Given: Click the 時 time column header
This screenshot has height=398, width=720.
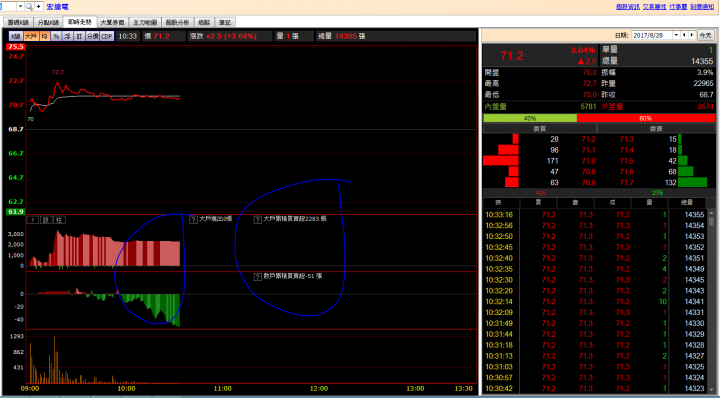Looking at the screenshot, I should 499,202.
